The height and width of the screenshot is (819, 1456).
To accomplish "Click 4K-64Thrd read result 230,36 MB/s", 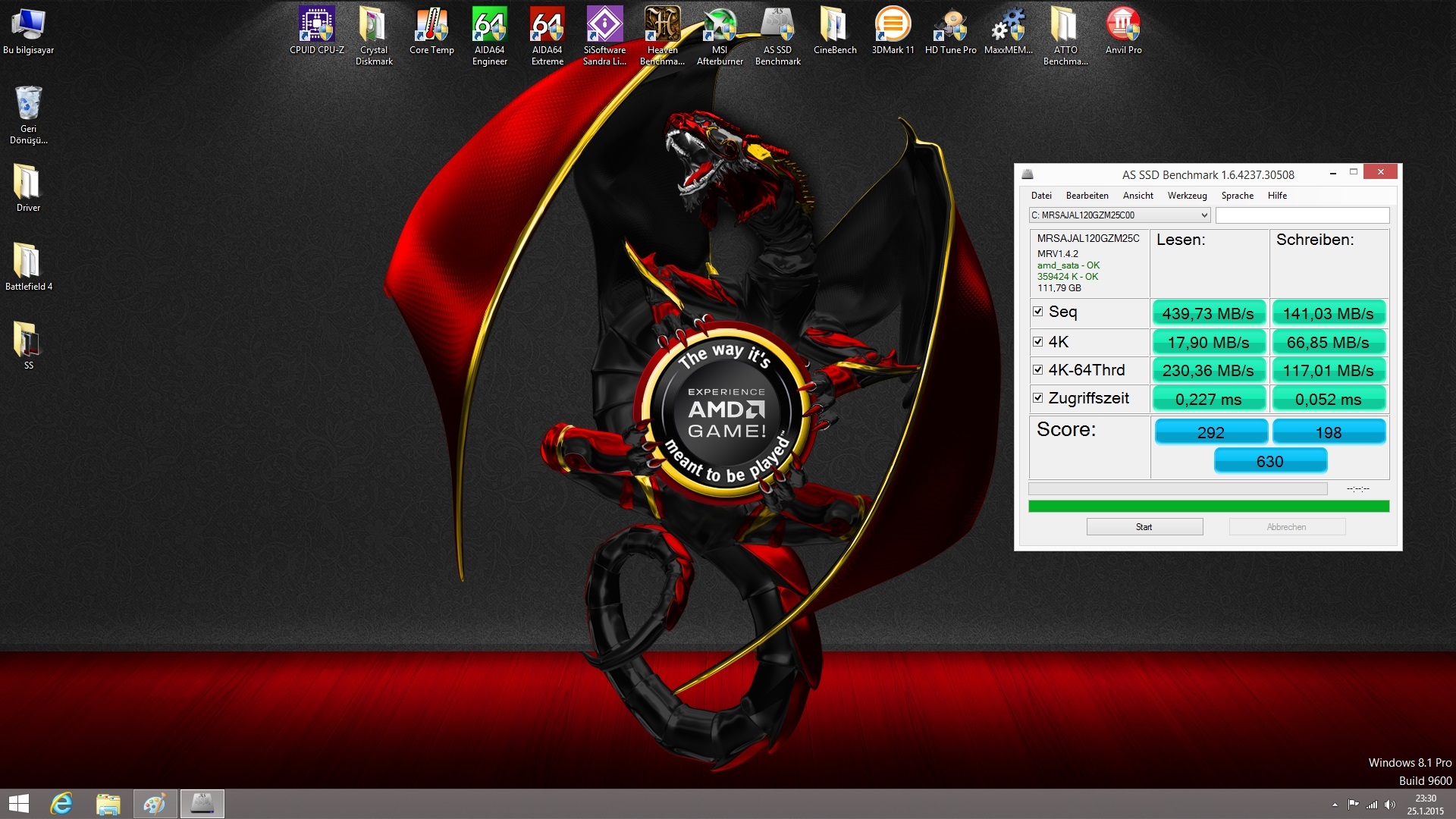I will coord(1209,370).
